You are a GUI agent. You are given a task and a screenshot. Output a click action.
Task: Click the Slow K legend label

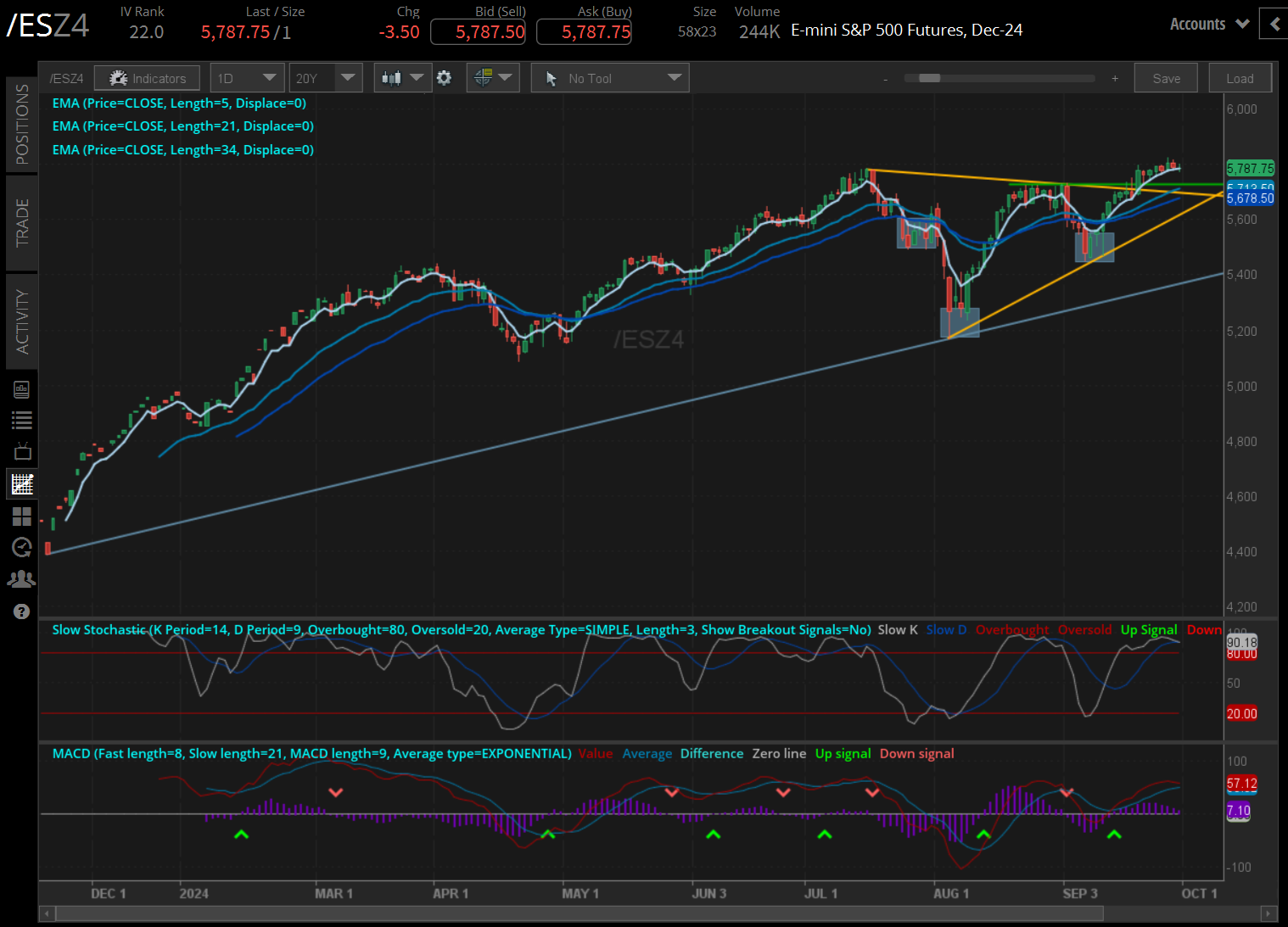(898, 629)
